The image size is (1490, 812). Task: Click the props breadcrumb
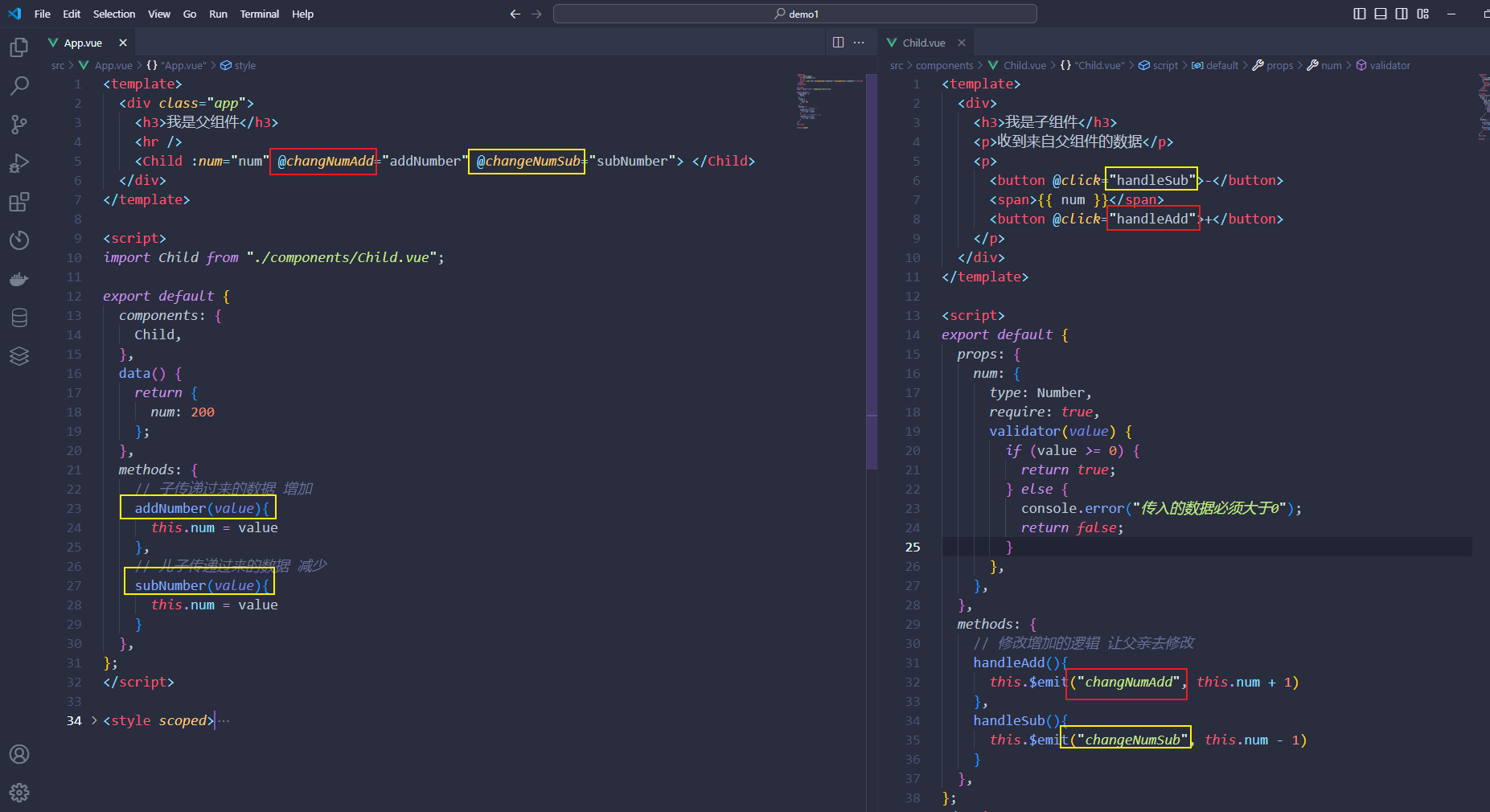click(1273, 65)
